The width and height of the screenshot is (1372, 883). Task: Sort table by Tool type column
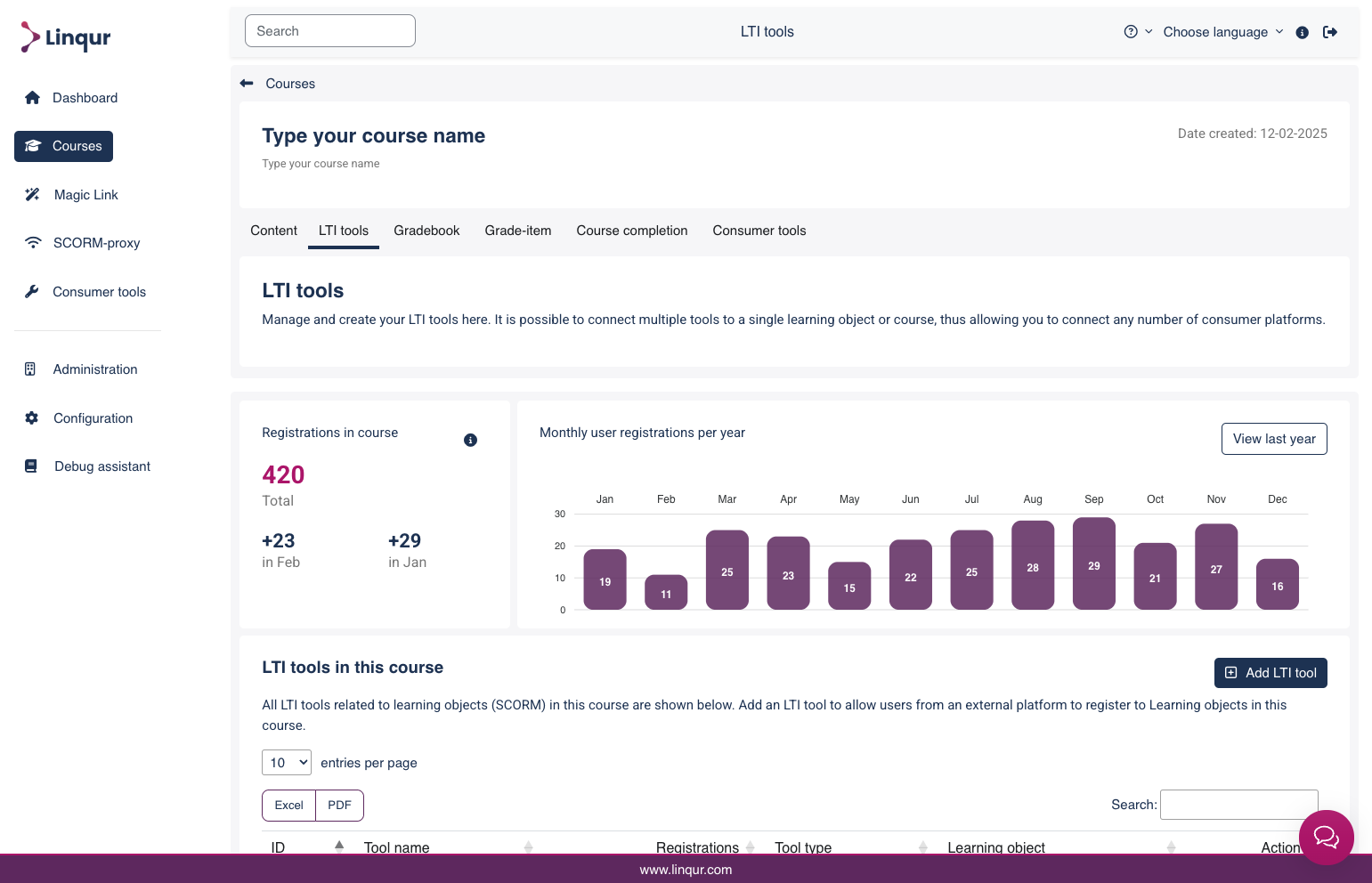click(850, 847)
